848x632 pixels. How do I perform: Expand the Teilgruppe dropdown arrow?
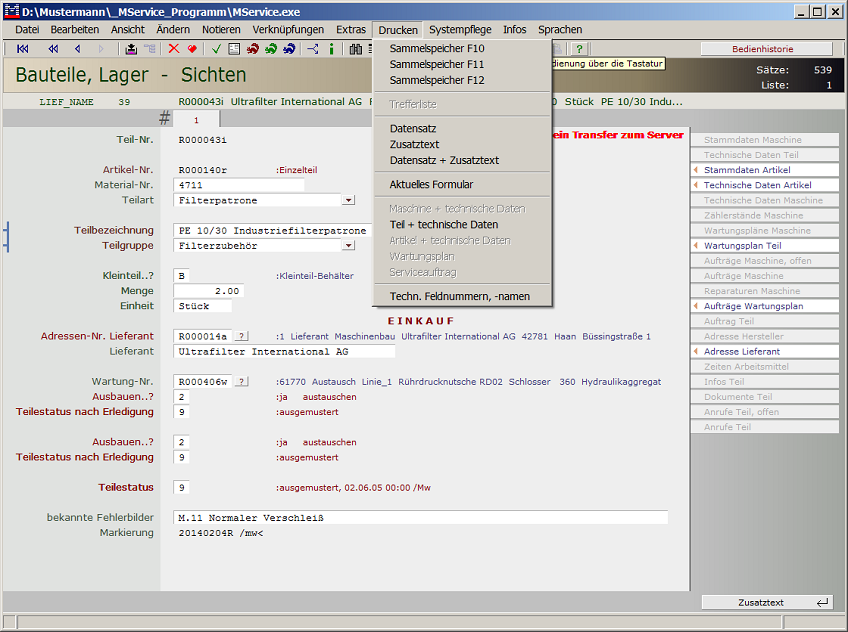click(x=348, y=245)
